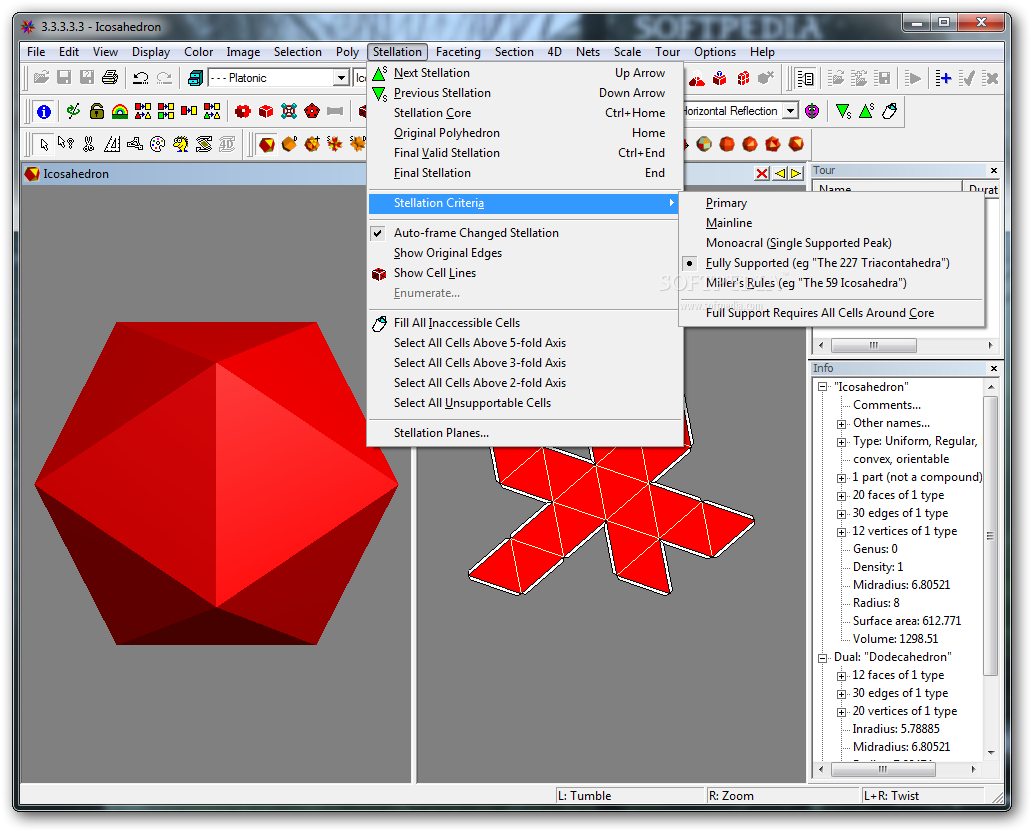This screenshot has width=1032, height=832.
Task: Click the open padlock icon
Action: tap(97, 111)
